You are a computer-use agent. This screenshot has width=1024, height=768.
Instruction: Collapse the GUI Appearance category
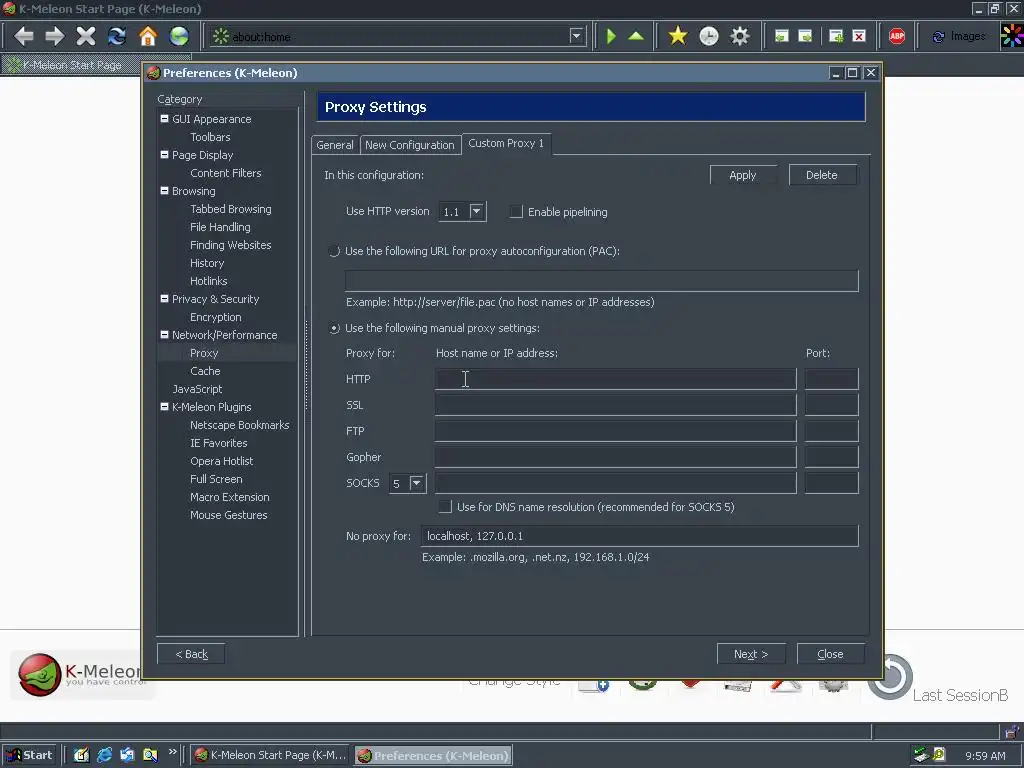pyautogui.click(x=165, y=119)
